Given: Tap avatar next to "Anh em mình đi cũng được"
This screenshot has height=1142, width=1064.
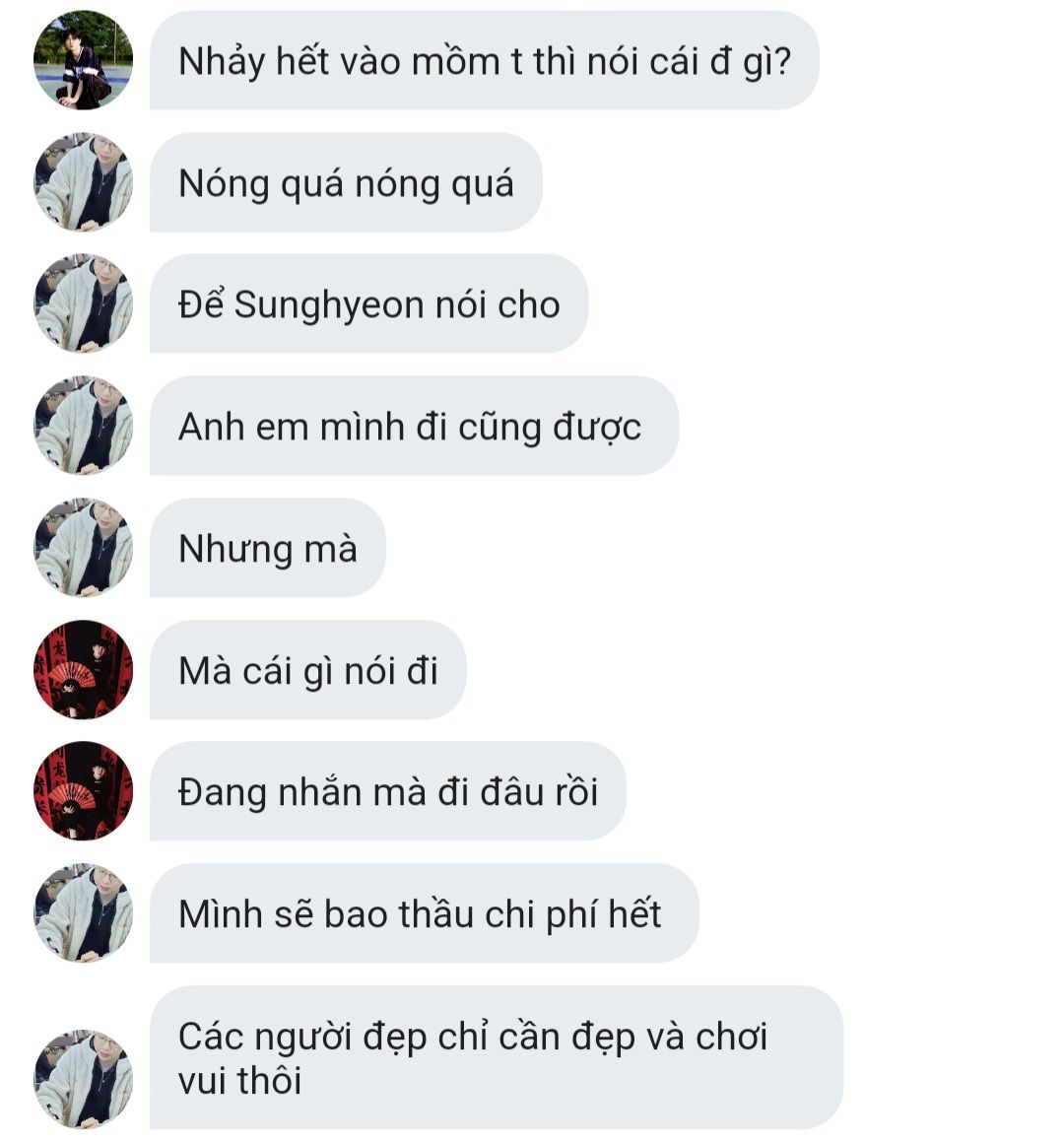Looking at the screenshot, I should click(x=83, y=426).
